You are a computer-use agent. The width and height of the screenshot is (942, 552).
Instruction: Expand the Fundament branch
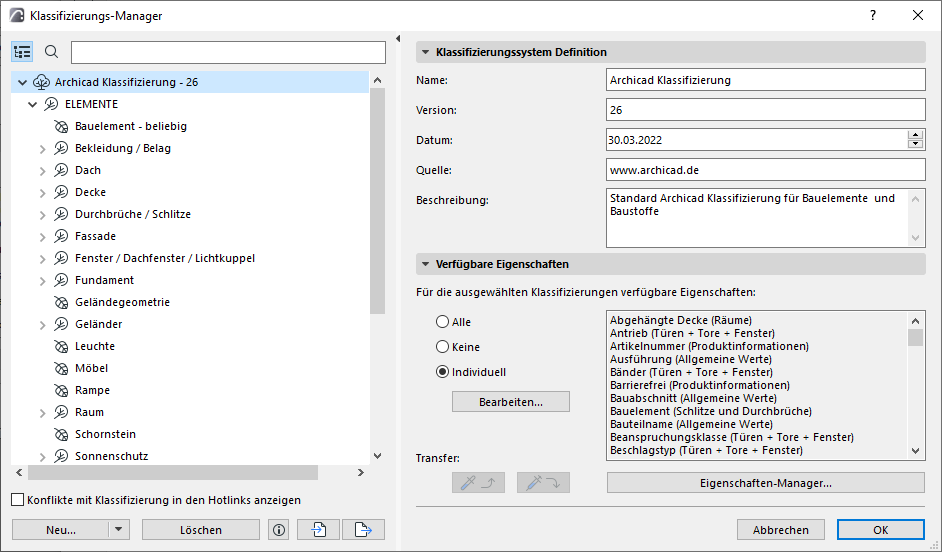pos(43,281)
